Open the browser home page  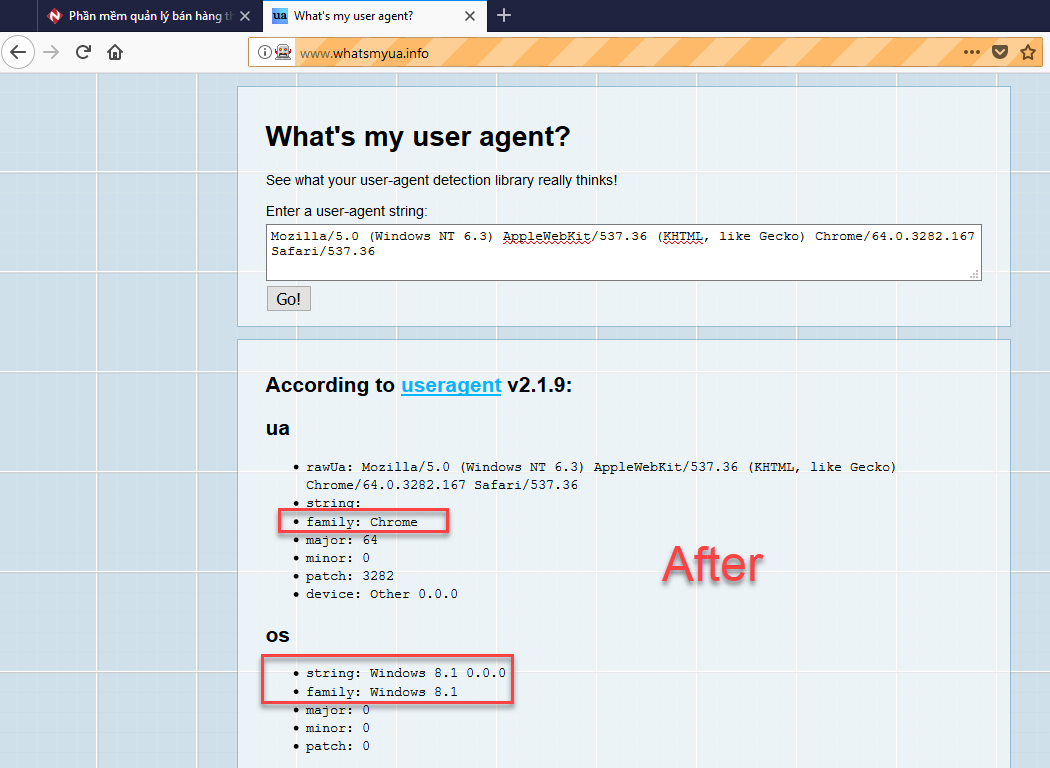[115, 52]
